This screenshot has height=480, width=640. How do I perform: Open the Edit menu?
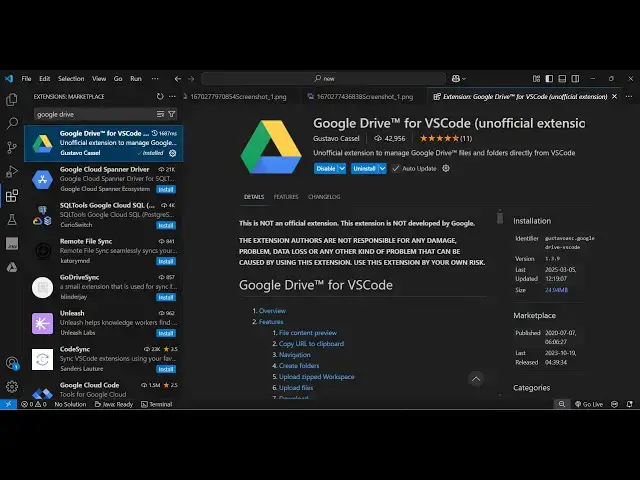pos(44,78)
